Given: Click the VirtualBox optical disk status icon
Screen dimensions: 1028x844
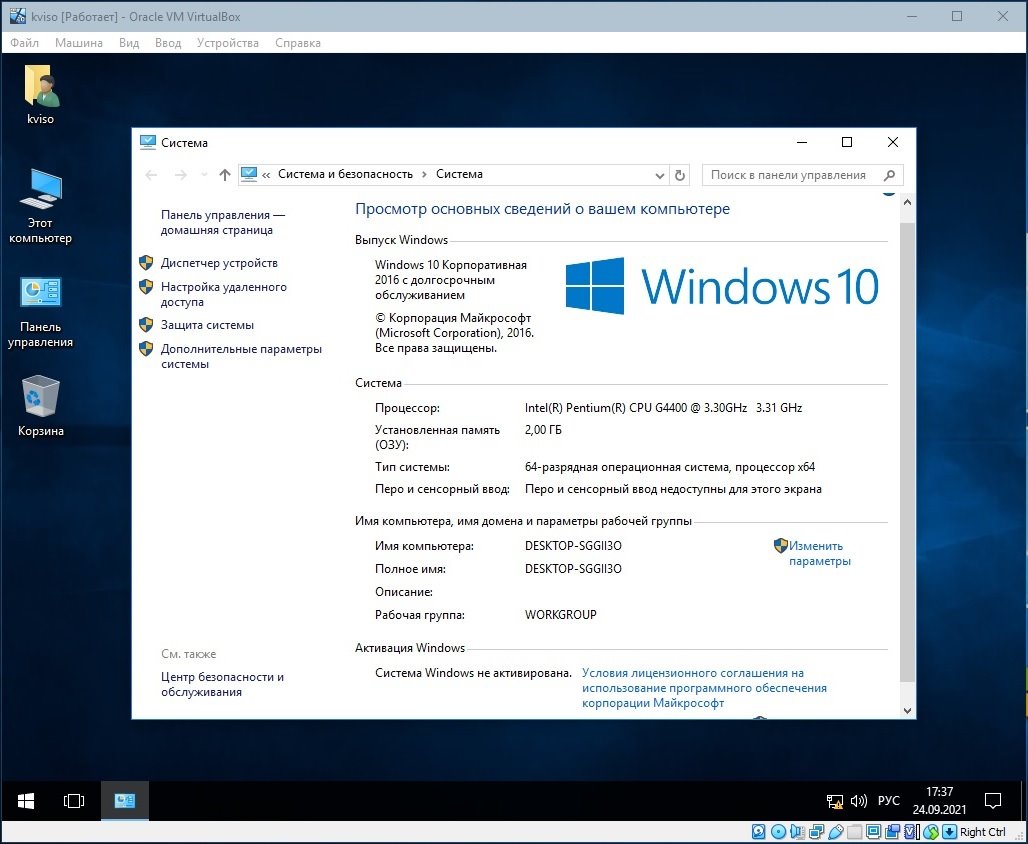Looking at the screenshot, I should pos(778,832).
